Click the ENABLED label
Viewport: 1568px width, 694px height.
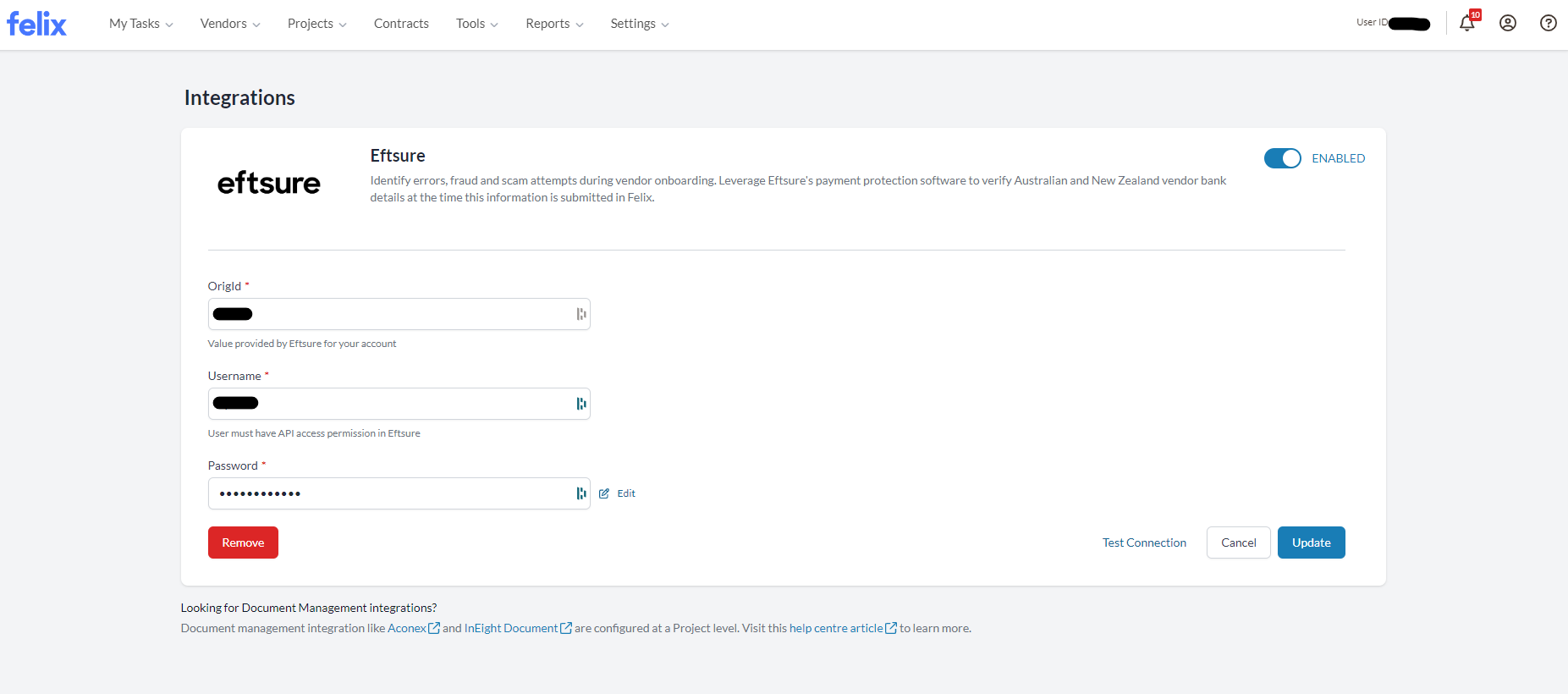click(1338, 158)
